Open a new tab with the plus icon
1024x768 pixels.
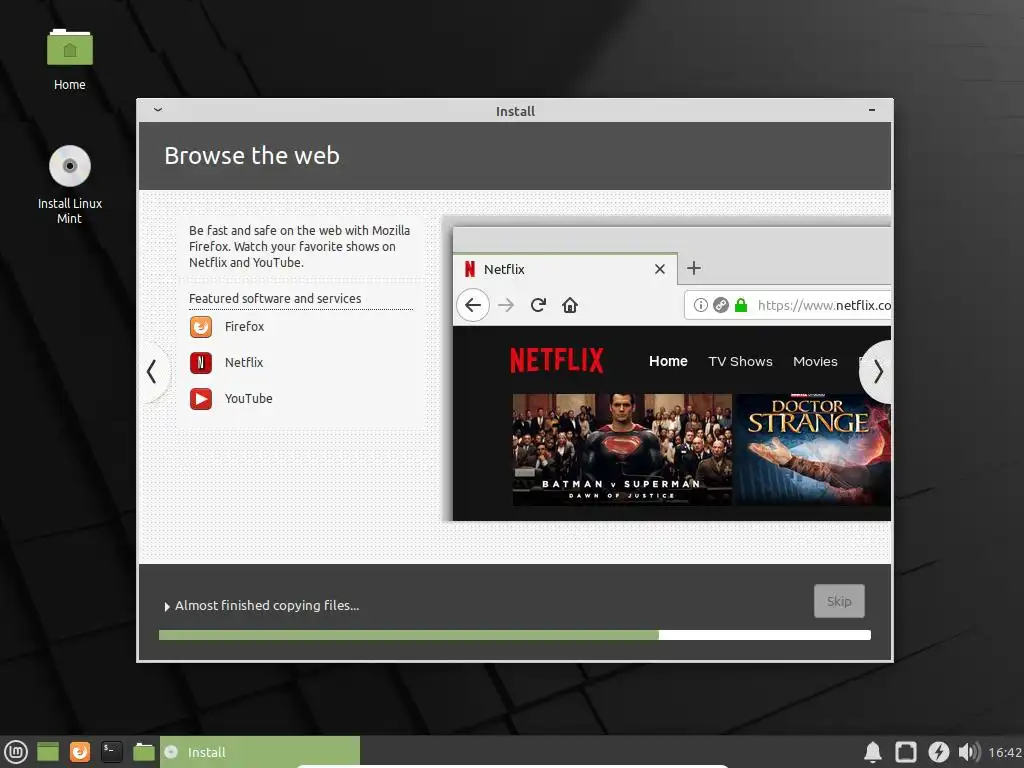pos(694,268)
